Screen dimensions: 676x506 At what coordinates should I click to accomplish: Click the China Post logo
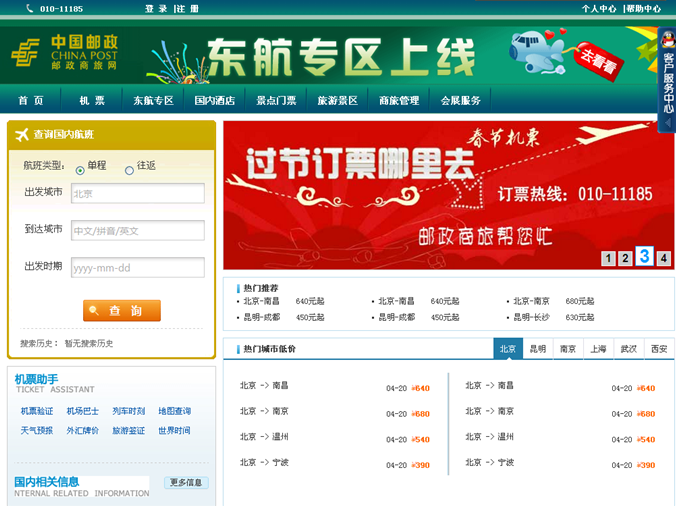coord(64,53)
